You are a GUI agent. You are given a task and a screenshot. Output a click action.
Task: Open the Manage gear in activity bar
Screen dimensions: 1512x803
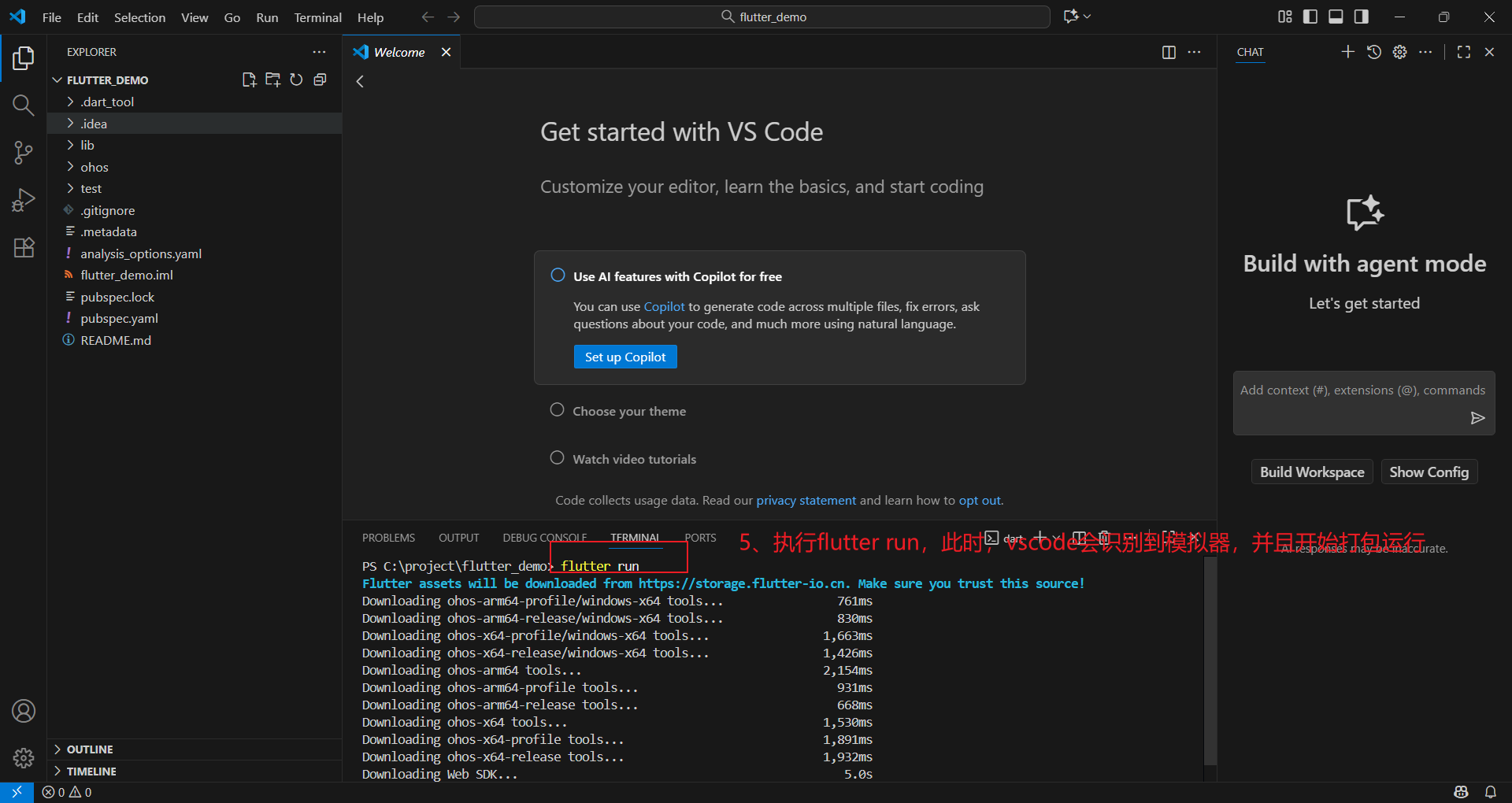pos(24,757)
